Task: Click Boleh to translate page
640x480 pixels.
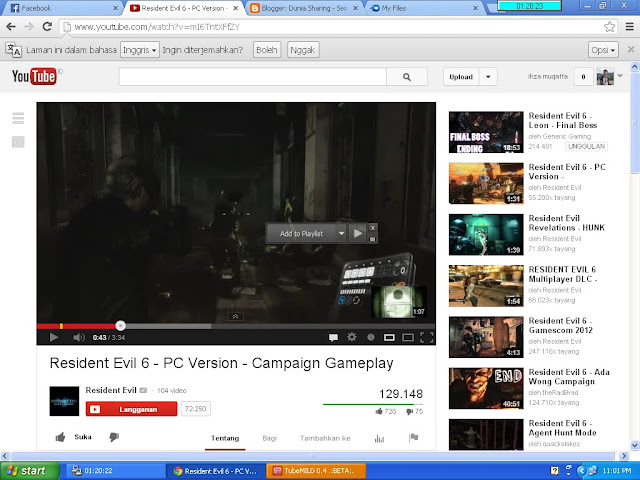Action: (267, 50)
